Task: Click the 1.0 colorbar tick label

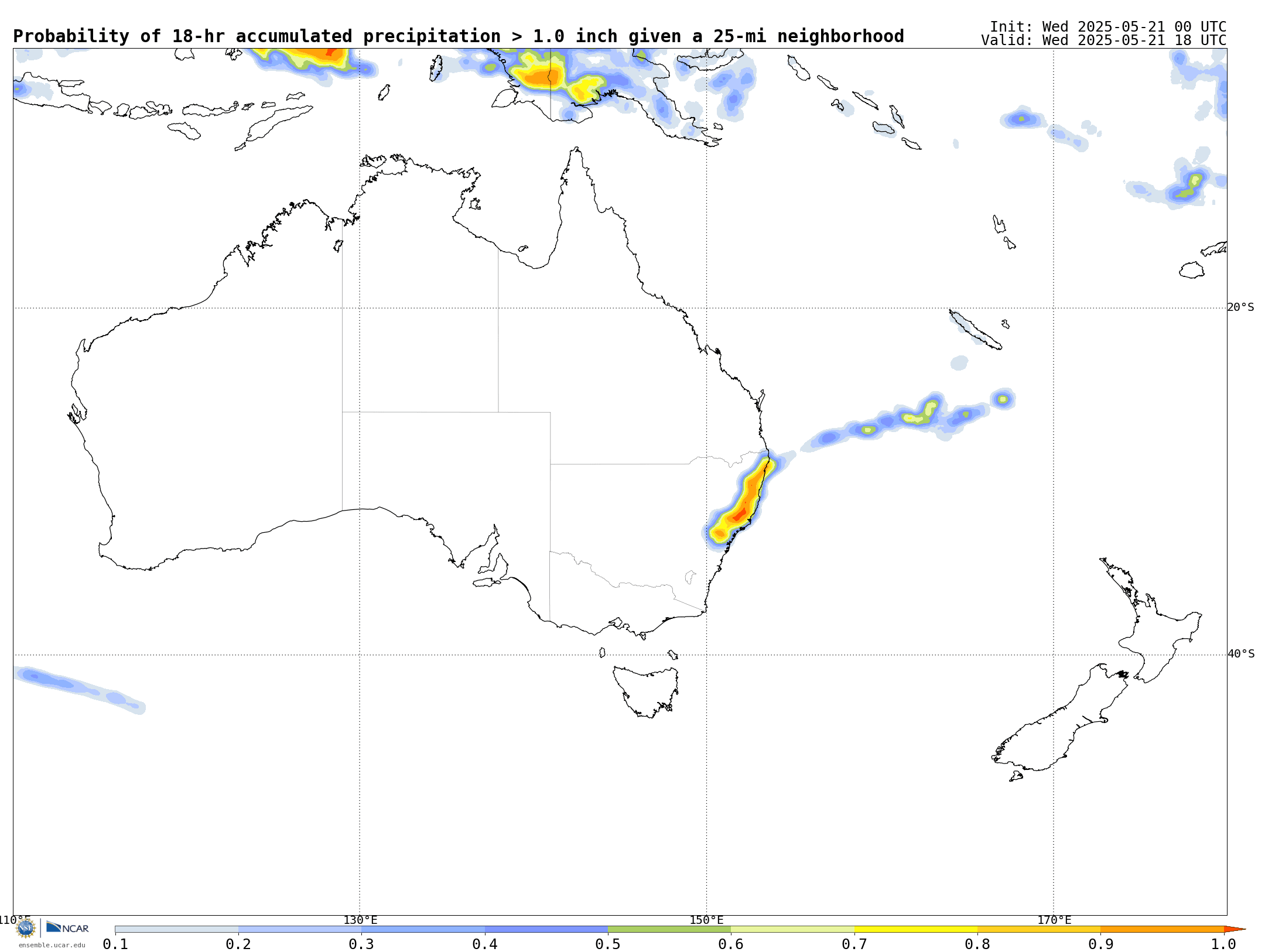Action: coord(1223,944)
